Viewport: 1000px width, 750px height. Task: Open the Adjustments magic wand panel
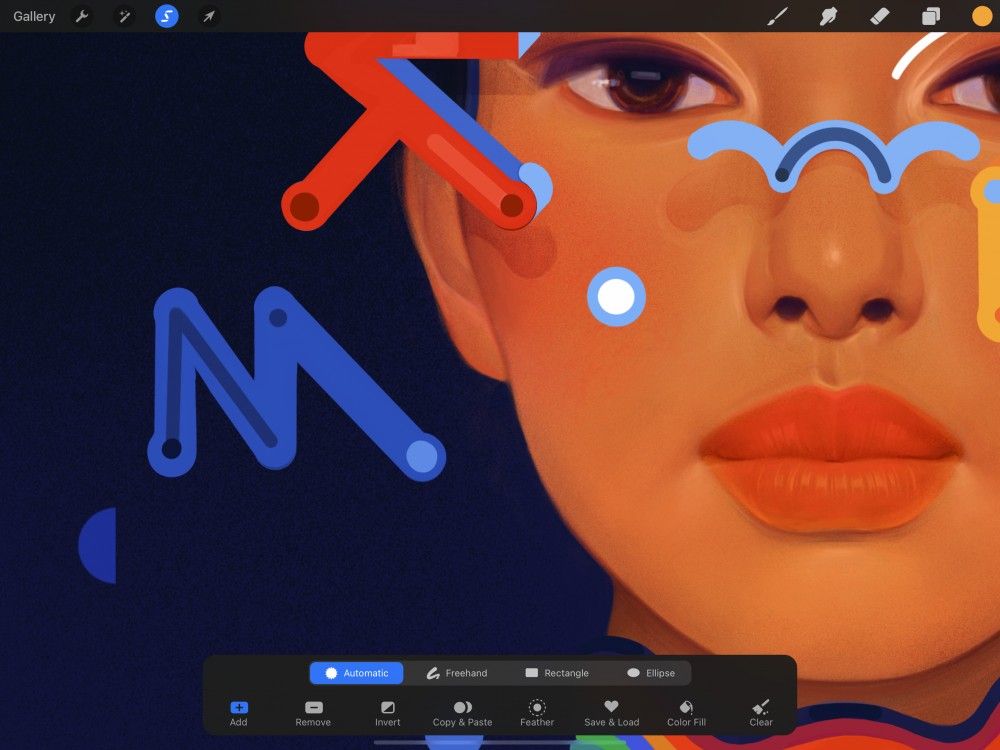click(x=123, y=15)
